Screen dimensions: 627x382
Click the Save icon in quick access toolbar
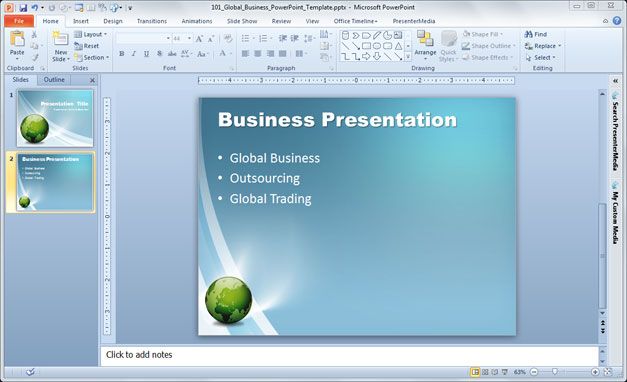23,8
